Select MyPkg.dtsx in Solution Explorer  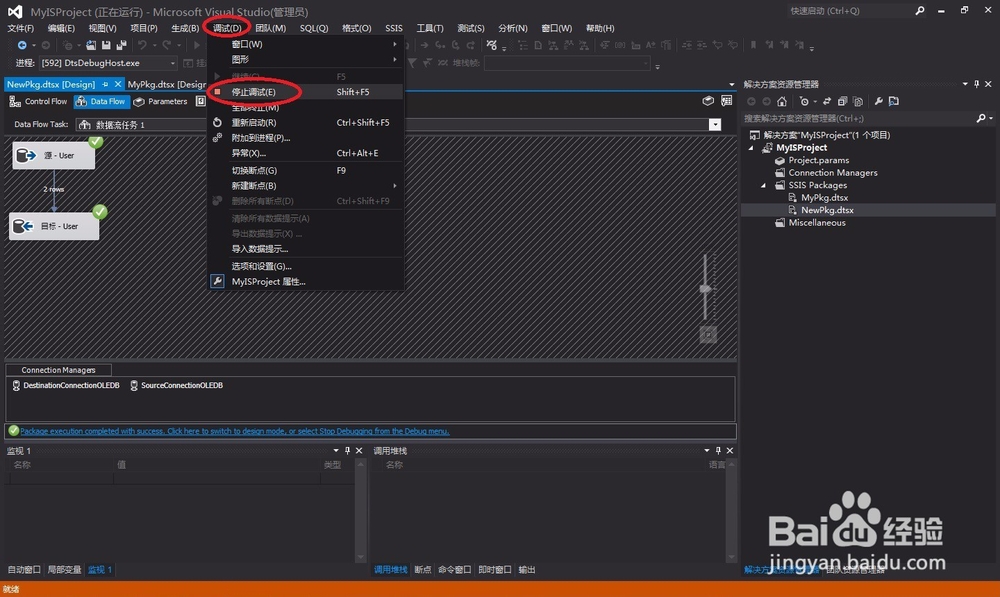click(x=824, y=198)
